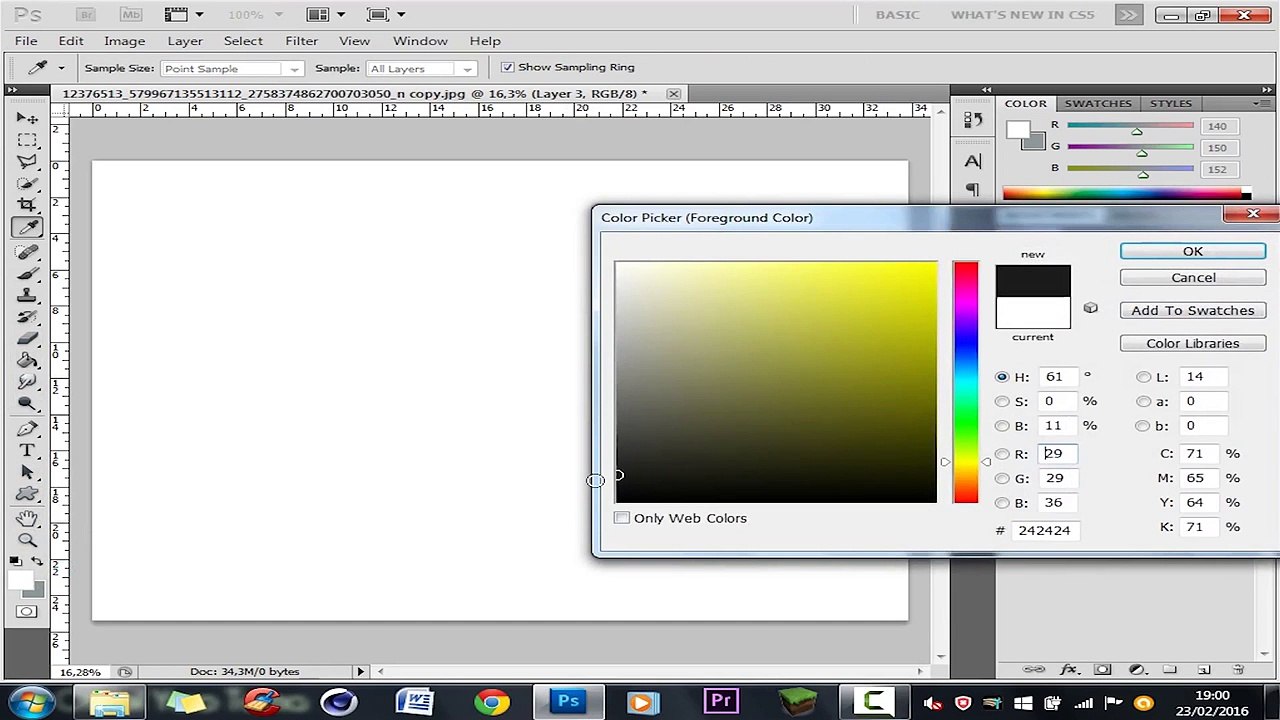Enable Only Web Colors checkbox
This screenshot has width=1280, height=720.
click(x=622, y=518)
